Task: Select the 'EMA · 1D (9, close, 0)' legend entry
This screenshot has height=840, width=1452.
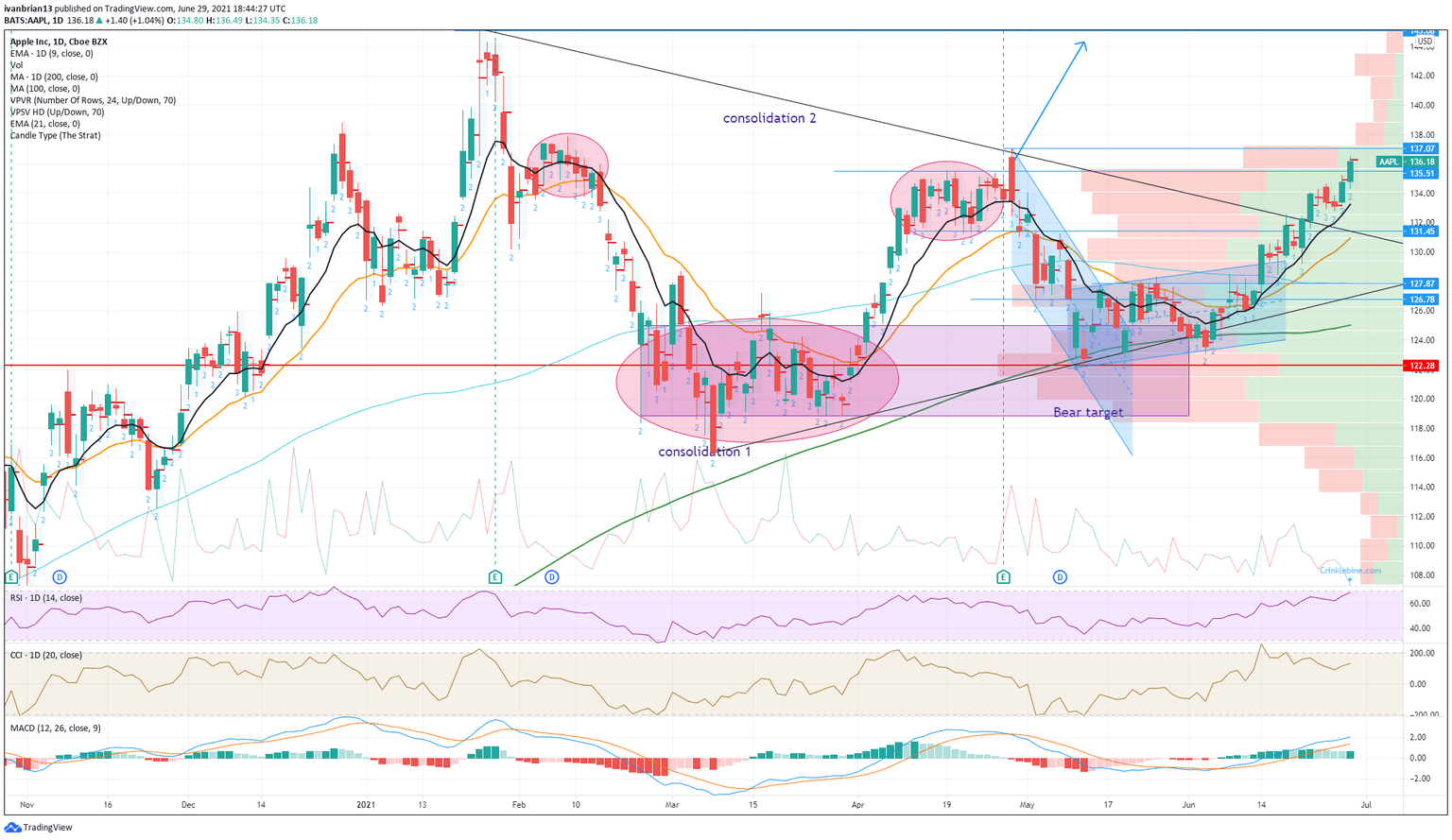Action: (x=52, y=54)
